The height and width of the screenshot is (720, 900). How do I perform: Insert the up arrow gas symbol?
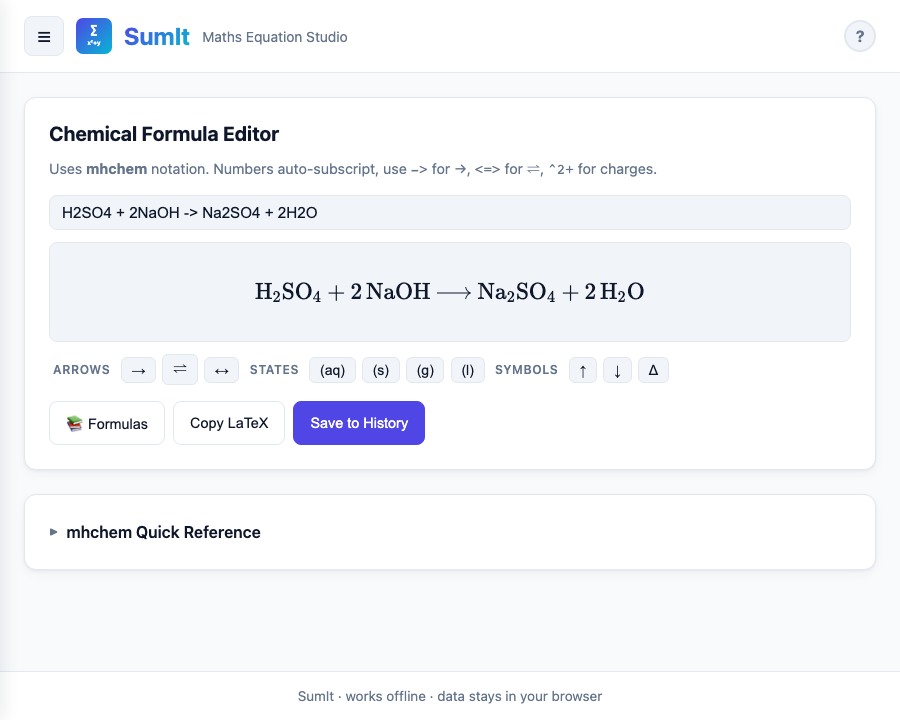(582, 370)
